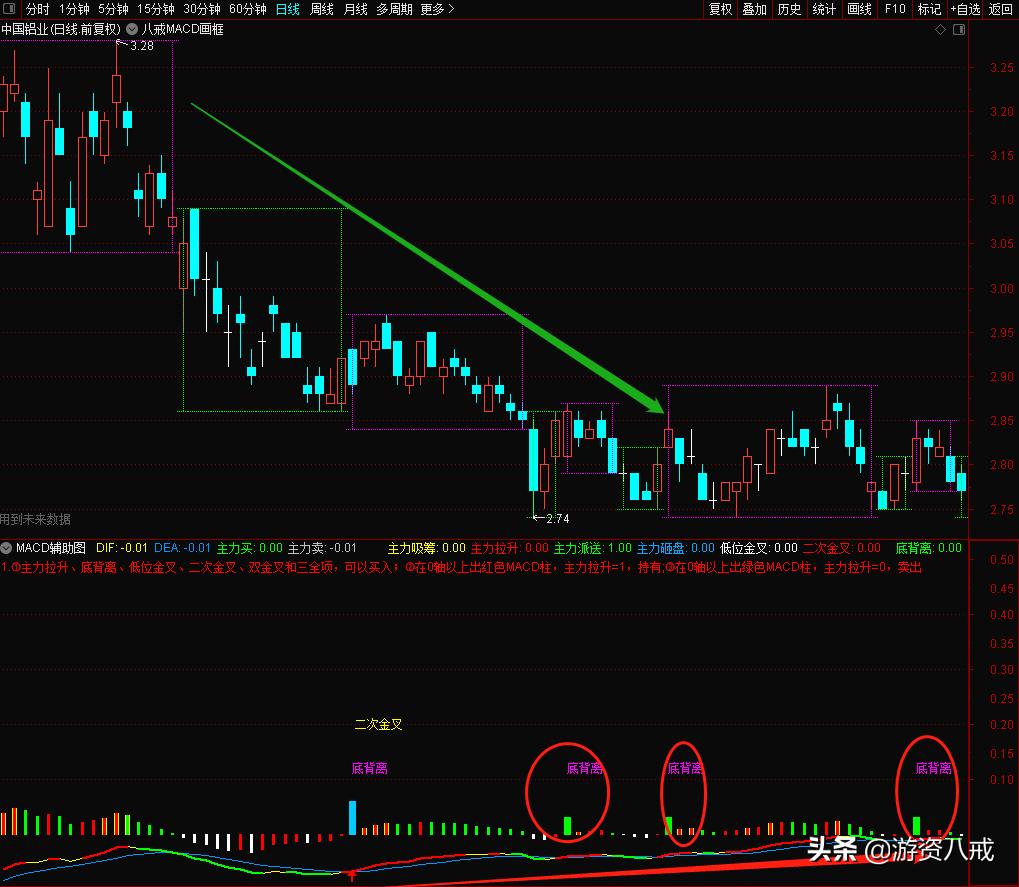Viewport: 1019px width, 887px height.
Task: Click the tall blue MACD signal bar
Action: (x=352, y=817)
